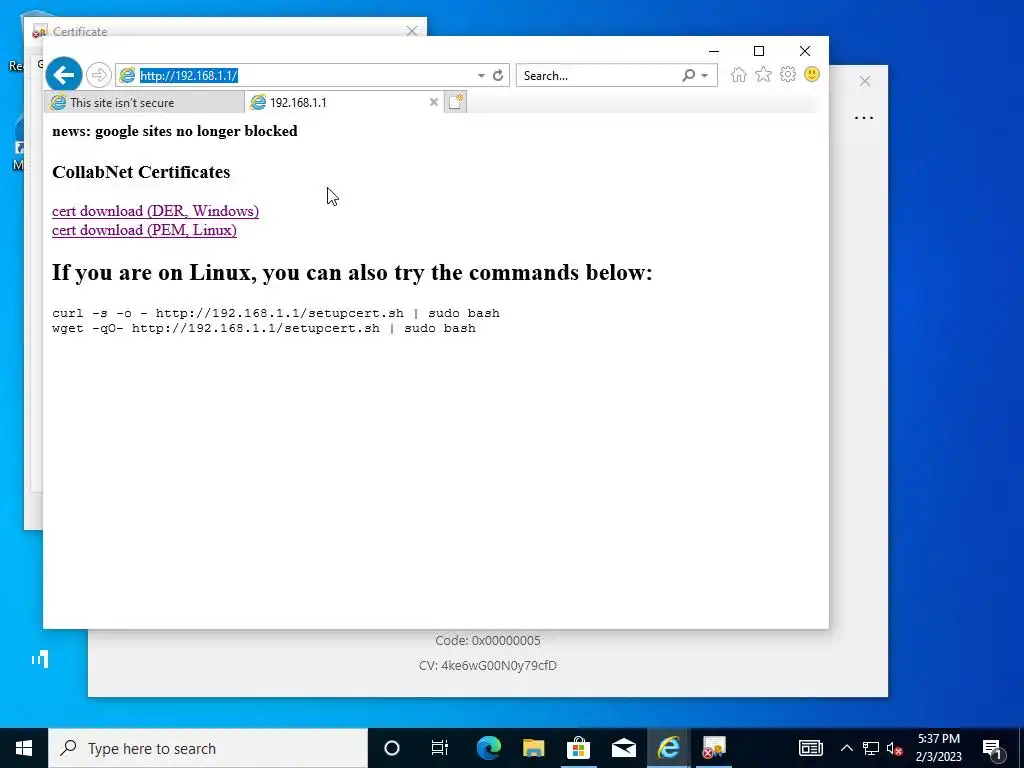The width and height of the screenshot is (1024, 768).
Task: Download the DER Windows certificate
Action: coord(155,211)
